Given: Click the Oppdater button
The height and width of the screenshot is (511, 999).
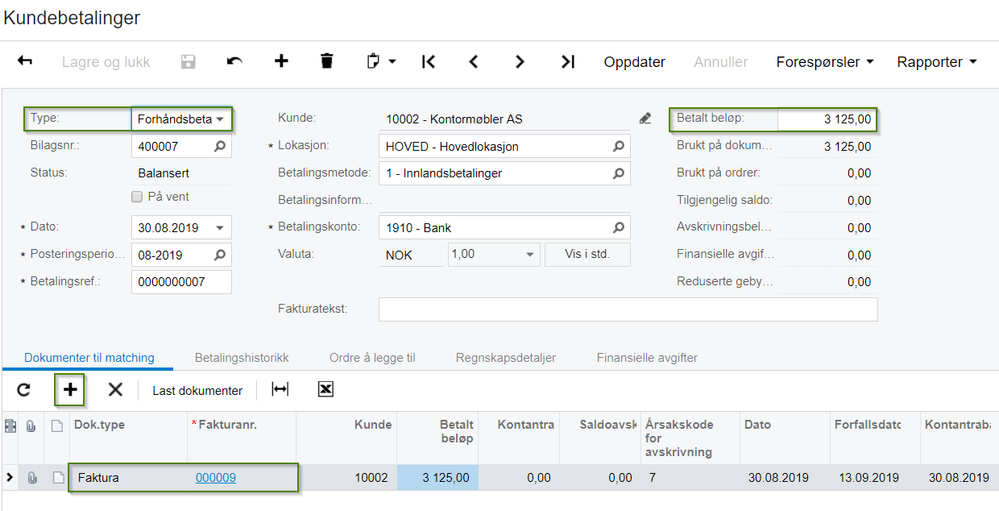Looking at the screenshot, I should 635,62.
